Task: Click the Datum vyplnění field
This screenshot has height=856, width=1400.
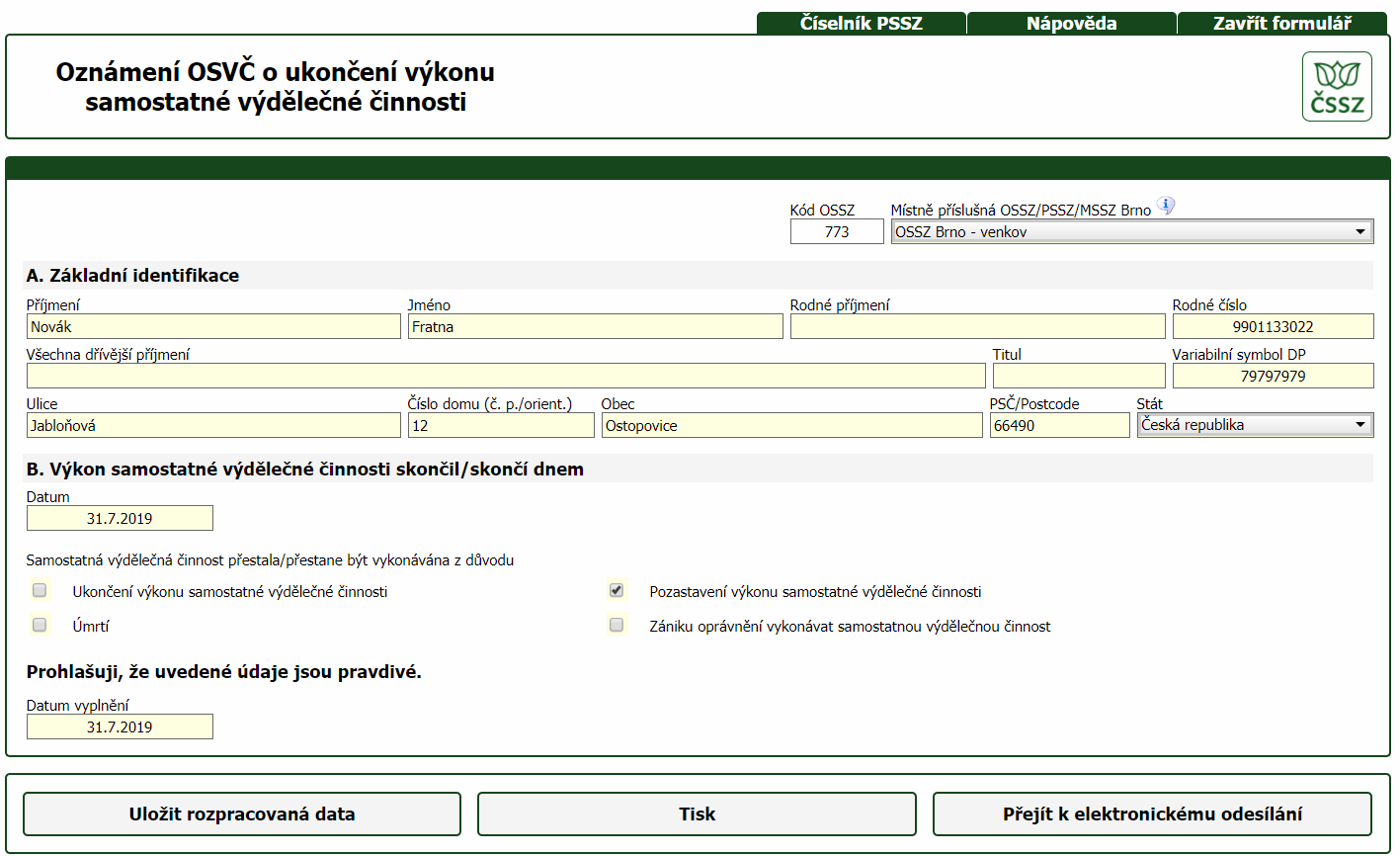Action: pyautogui.click(x=120, y=727)
